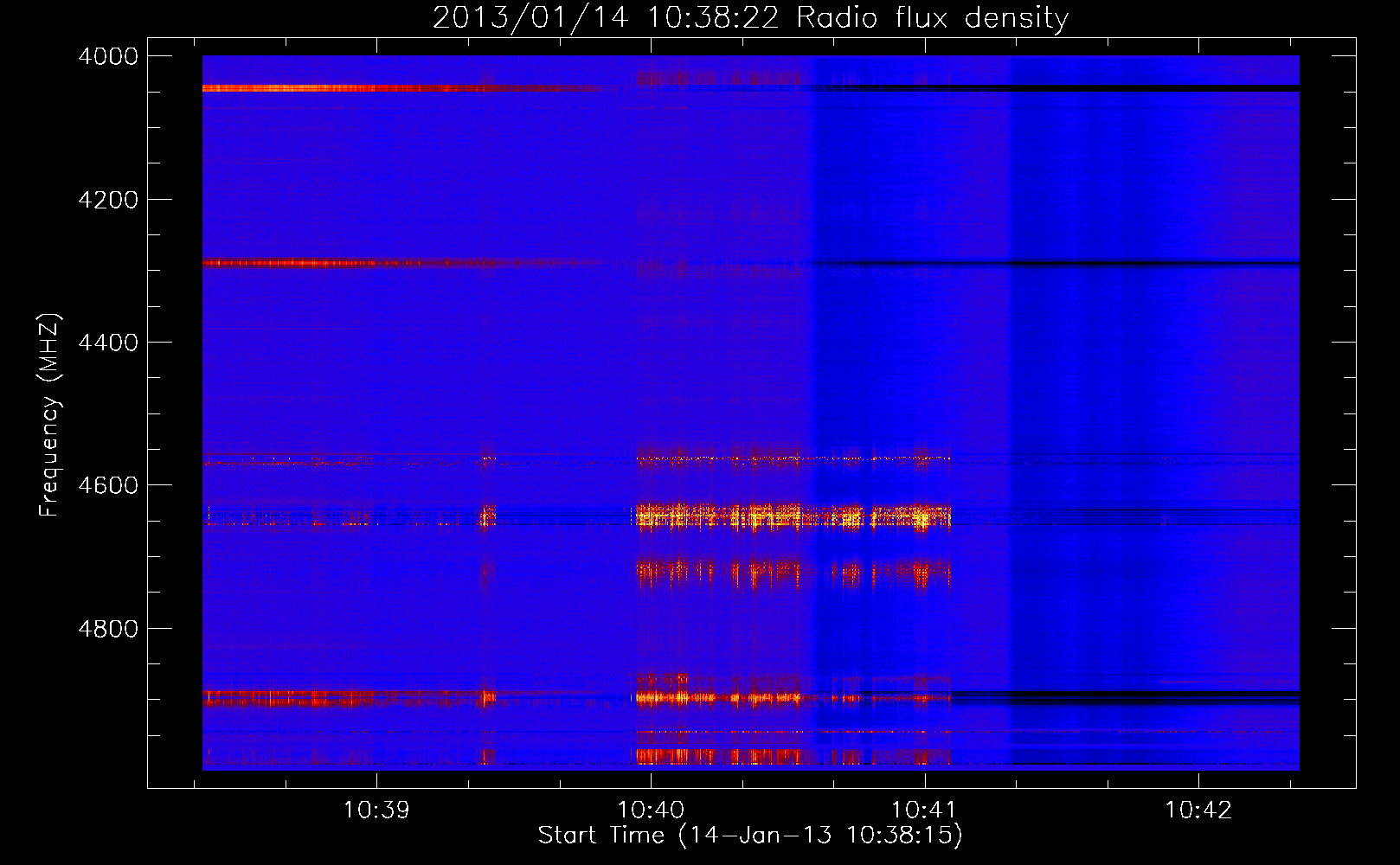This screenshot has width=1400, height=865.
Task: Click the 10:41 time tick label
Action: click(x=924, y=811)
